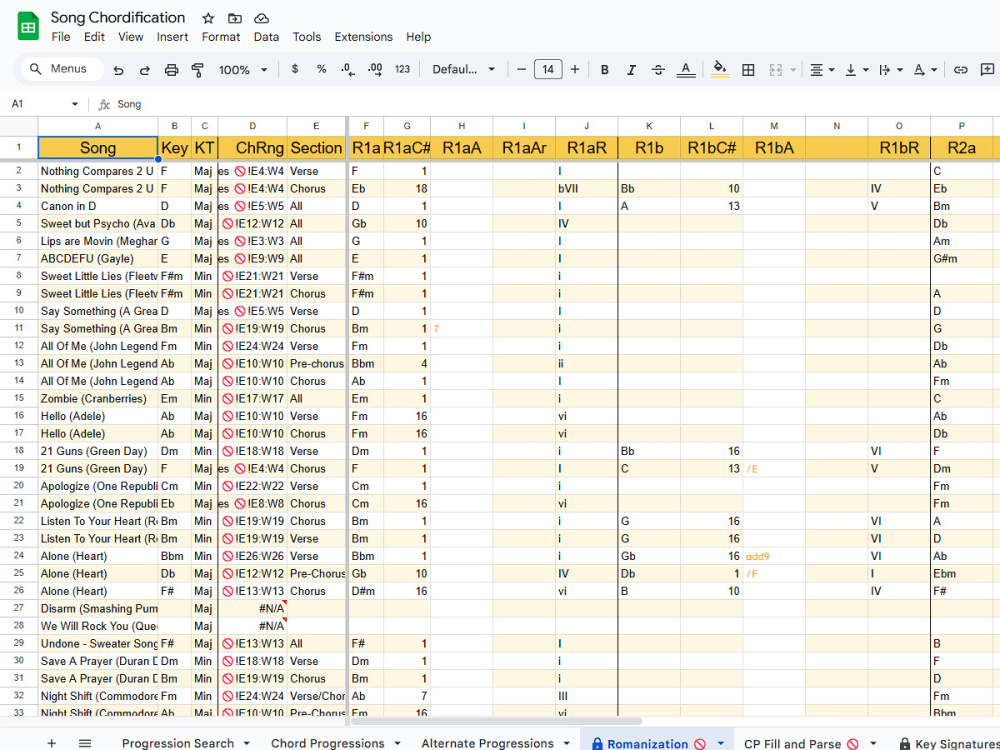Decrease decimal places

tap(348, 70)
